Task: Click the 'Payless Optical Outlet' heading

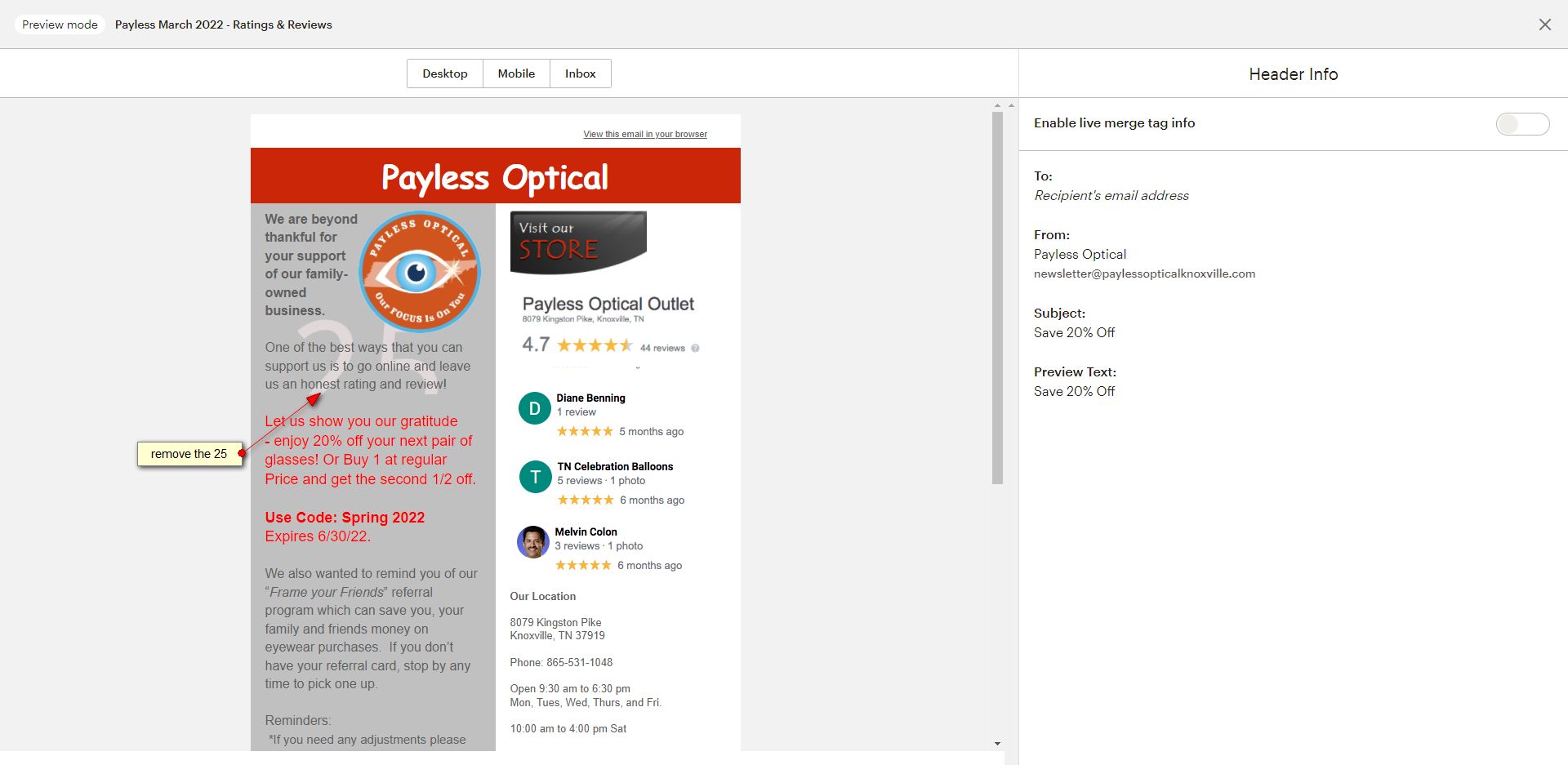Action: pos(608,304)
